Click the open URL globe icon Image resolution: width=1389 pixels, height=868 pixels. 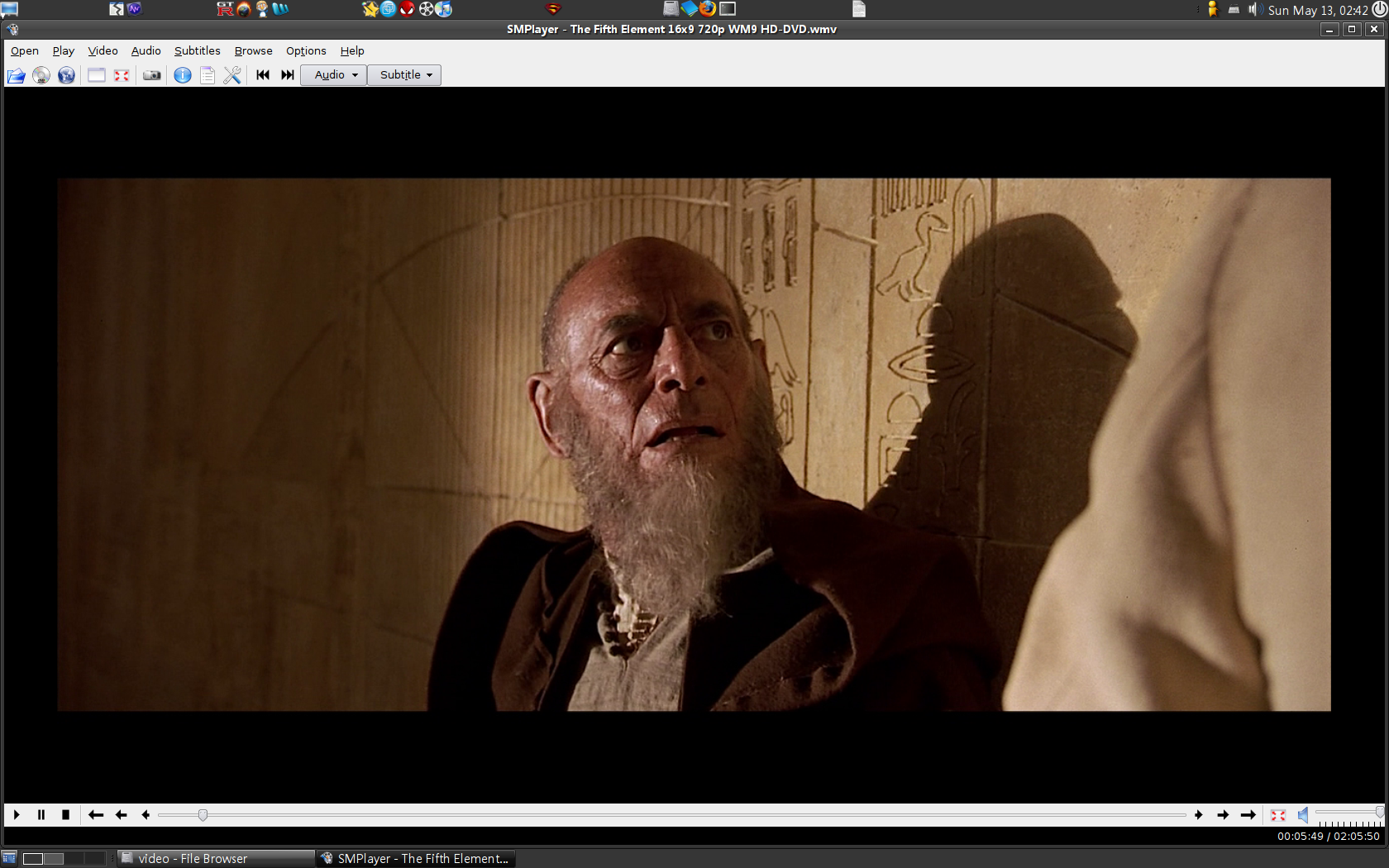66,75
